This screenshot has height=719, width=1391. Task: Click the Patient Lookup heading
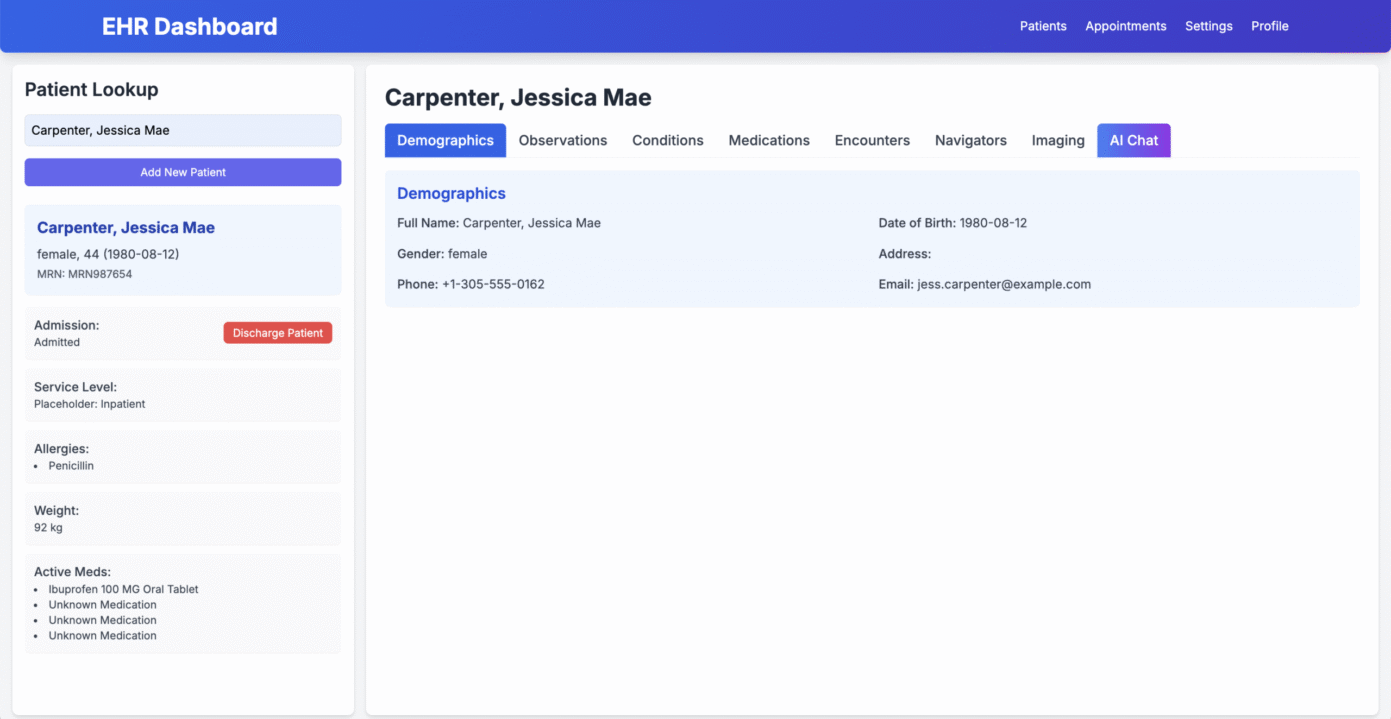coord(92,90)
